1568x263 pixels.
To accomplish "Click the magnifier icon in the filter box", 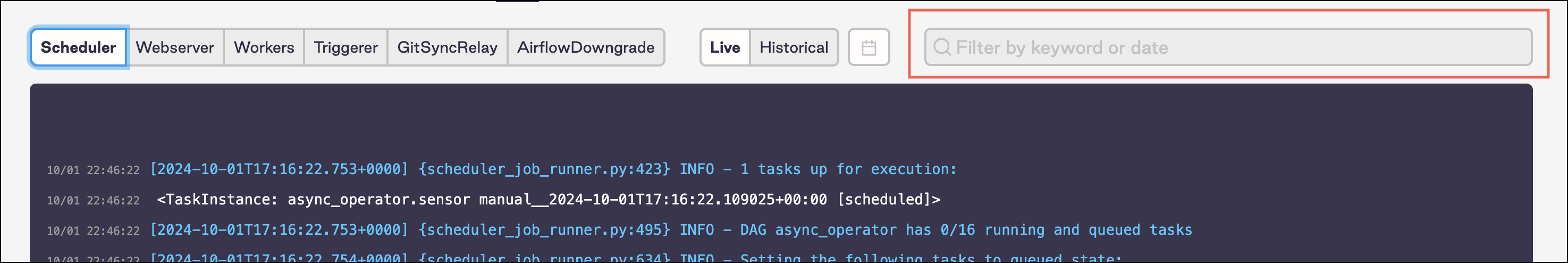I will 942,47.
